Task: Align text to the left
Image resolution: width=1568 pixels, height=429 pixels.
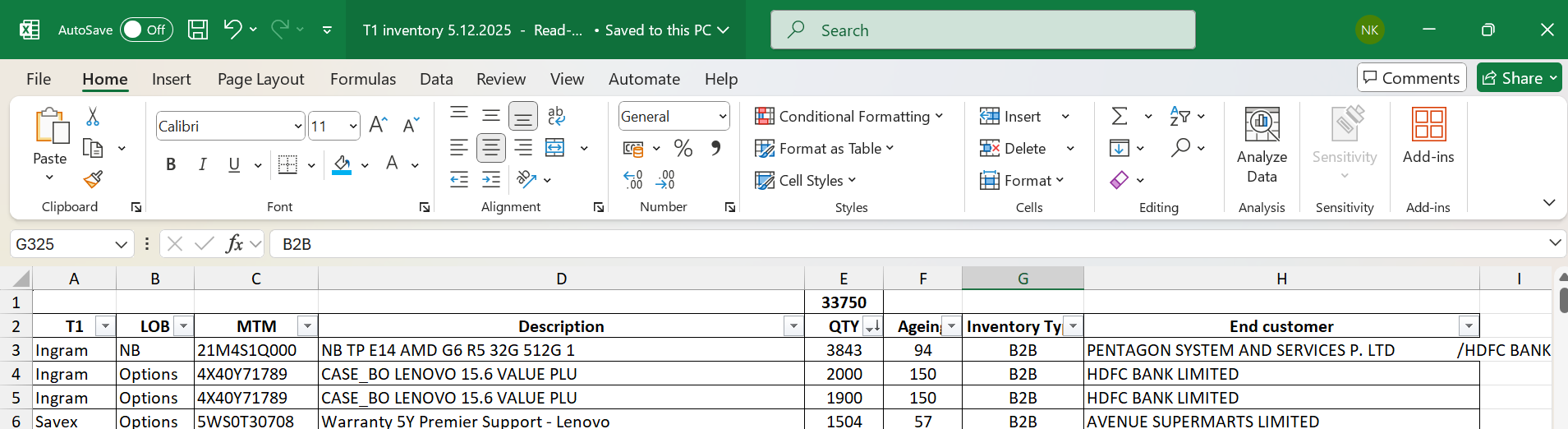Action: click(x=459, y=148)
